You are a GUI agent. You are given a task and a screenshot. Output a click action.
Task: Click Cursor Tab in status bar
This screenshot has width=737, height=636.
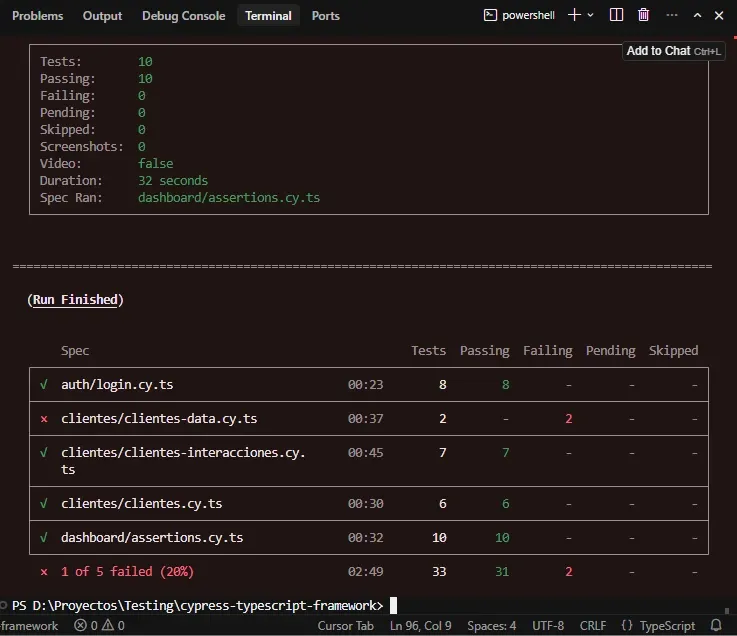(x=345, y=626)
